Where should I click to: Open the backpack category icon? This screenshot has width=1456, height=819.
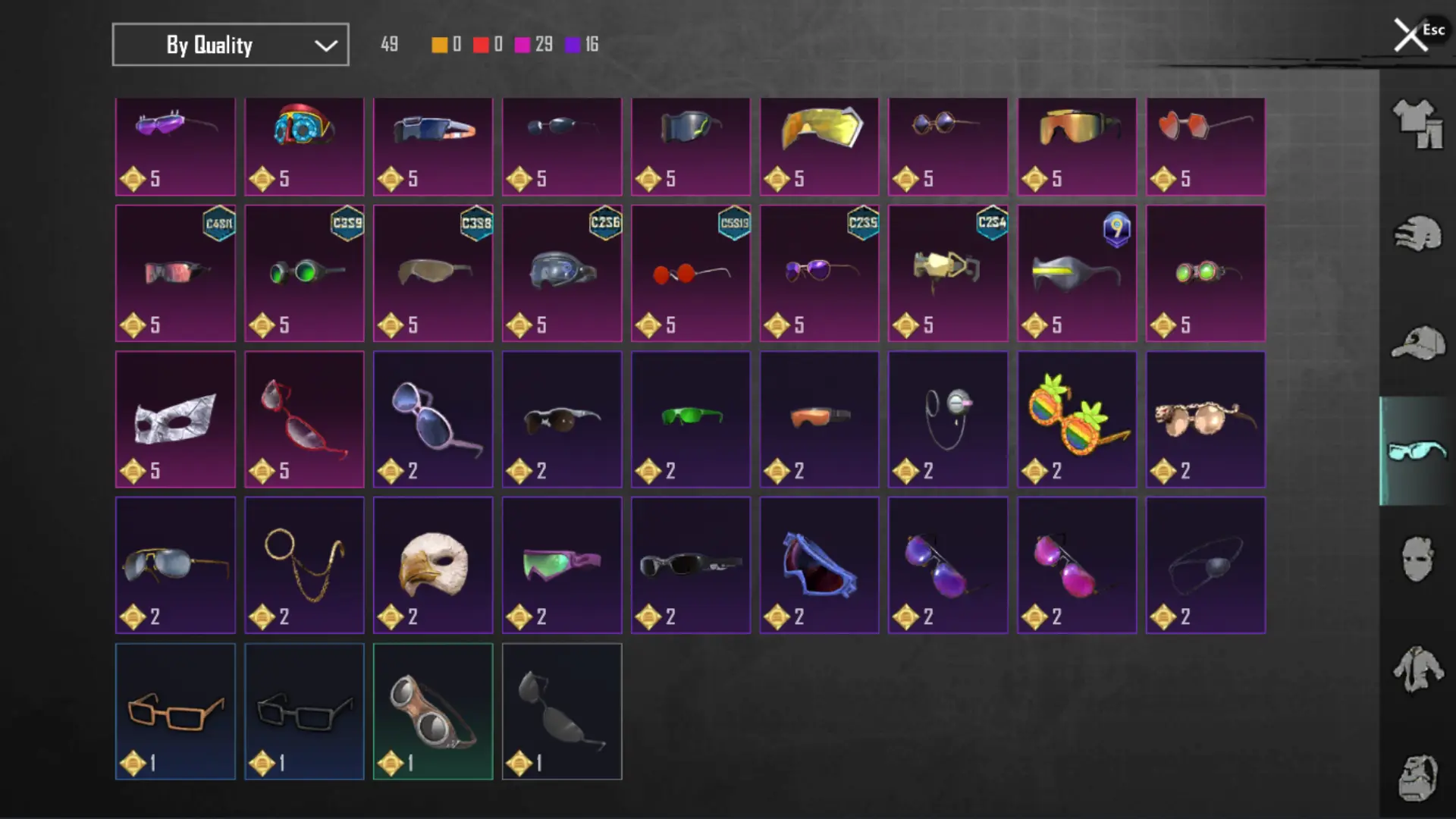coord(1417,778)
